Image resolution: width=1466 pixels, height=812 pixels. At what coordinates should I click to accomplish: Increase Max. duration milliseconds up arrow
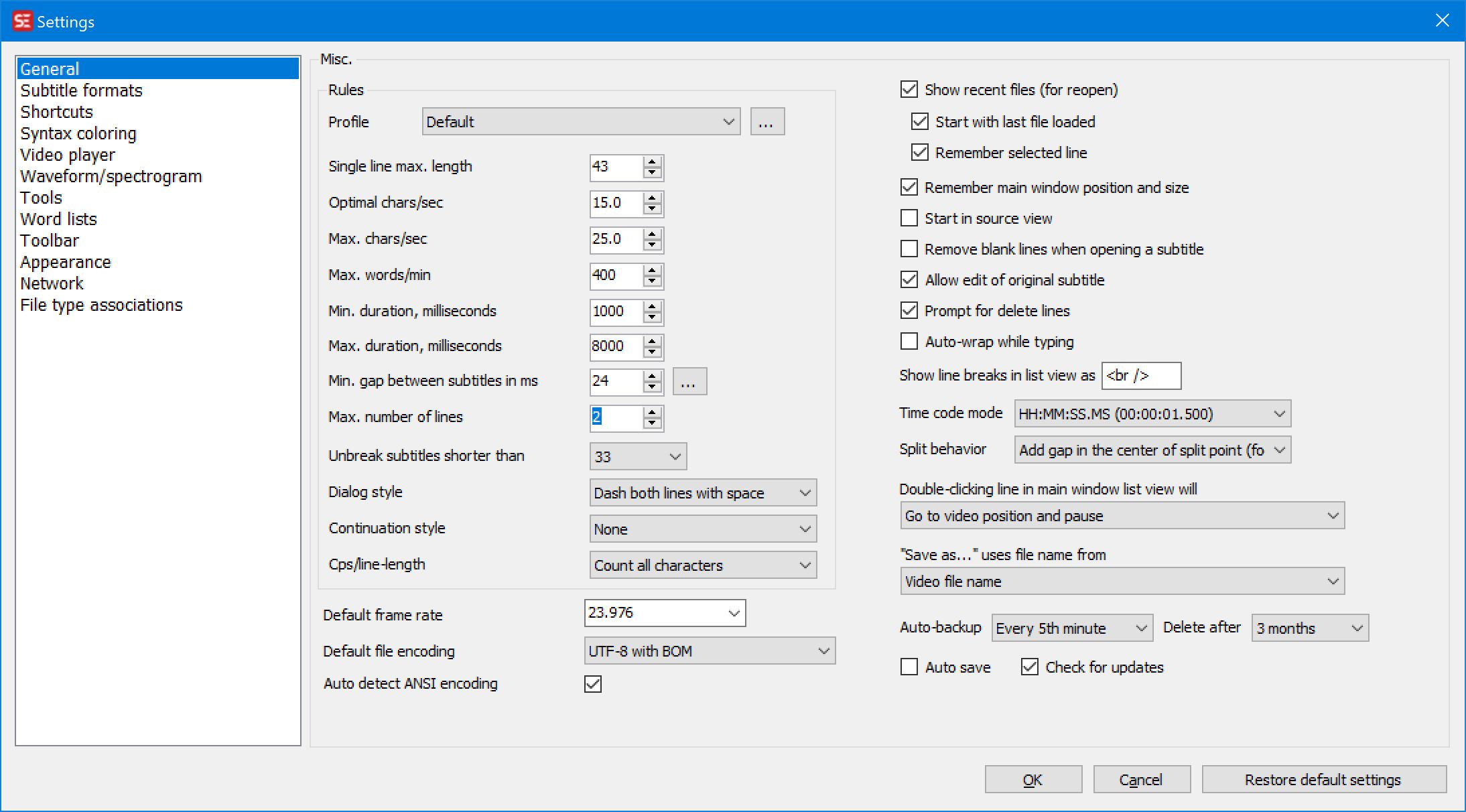[x=652, y=341]
